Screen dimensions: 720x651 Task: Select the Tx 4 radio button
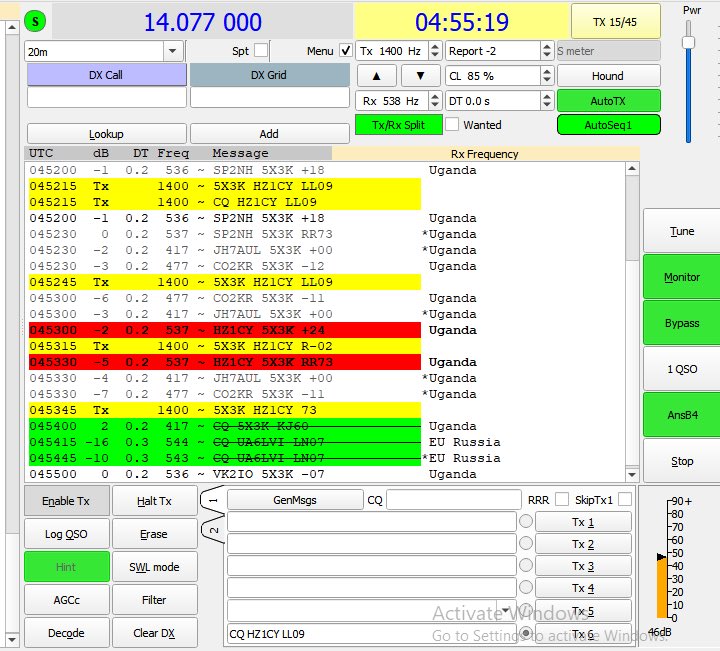click(x=526, y=587)
